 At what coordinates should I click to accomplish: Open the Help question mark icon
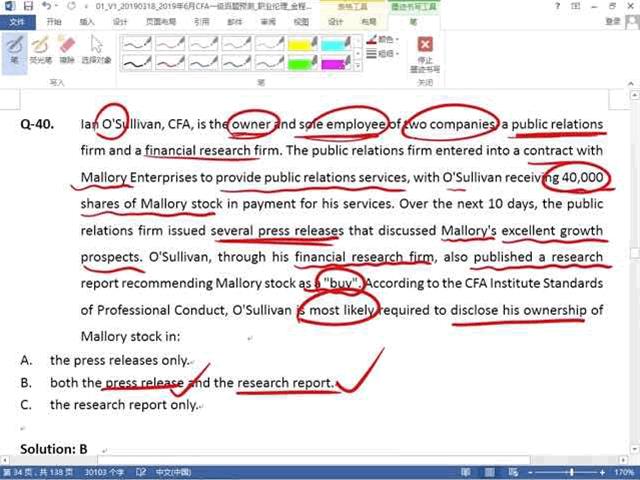tap(558, 6)
